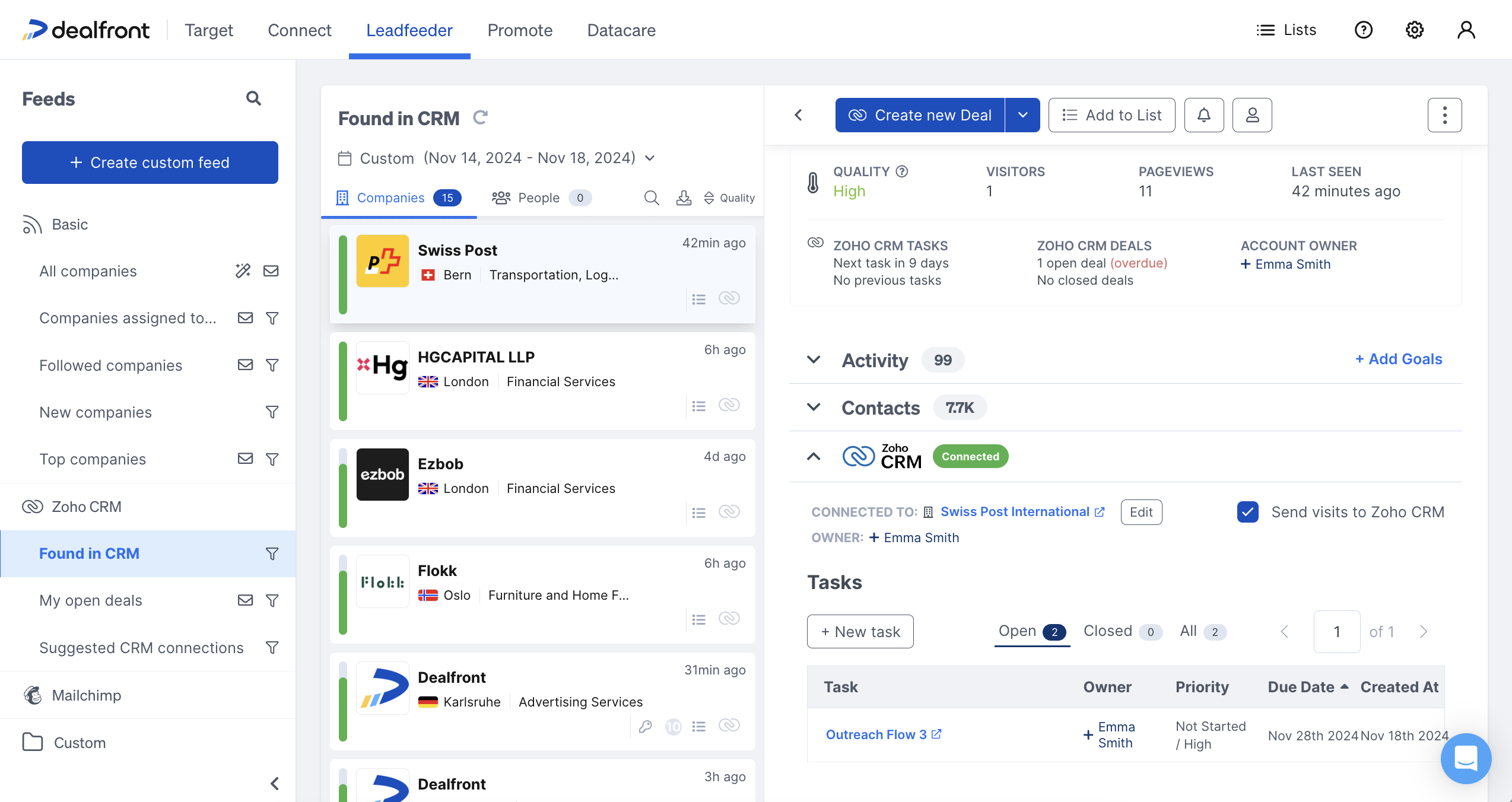1512x802 pixels.
Task: Open the filter icon next to New companies
Action: tap(272, 412)
